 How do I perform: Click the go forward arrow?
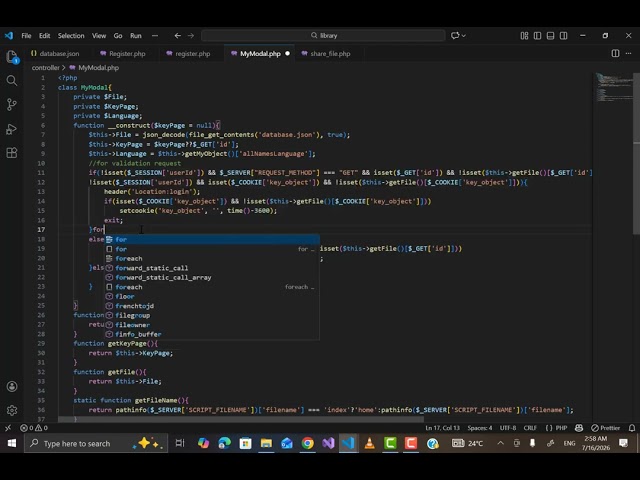[x=191, y=36]
